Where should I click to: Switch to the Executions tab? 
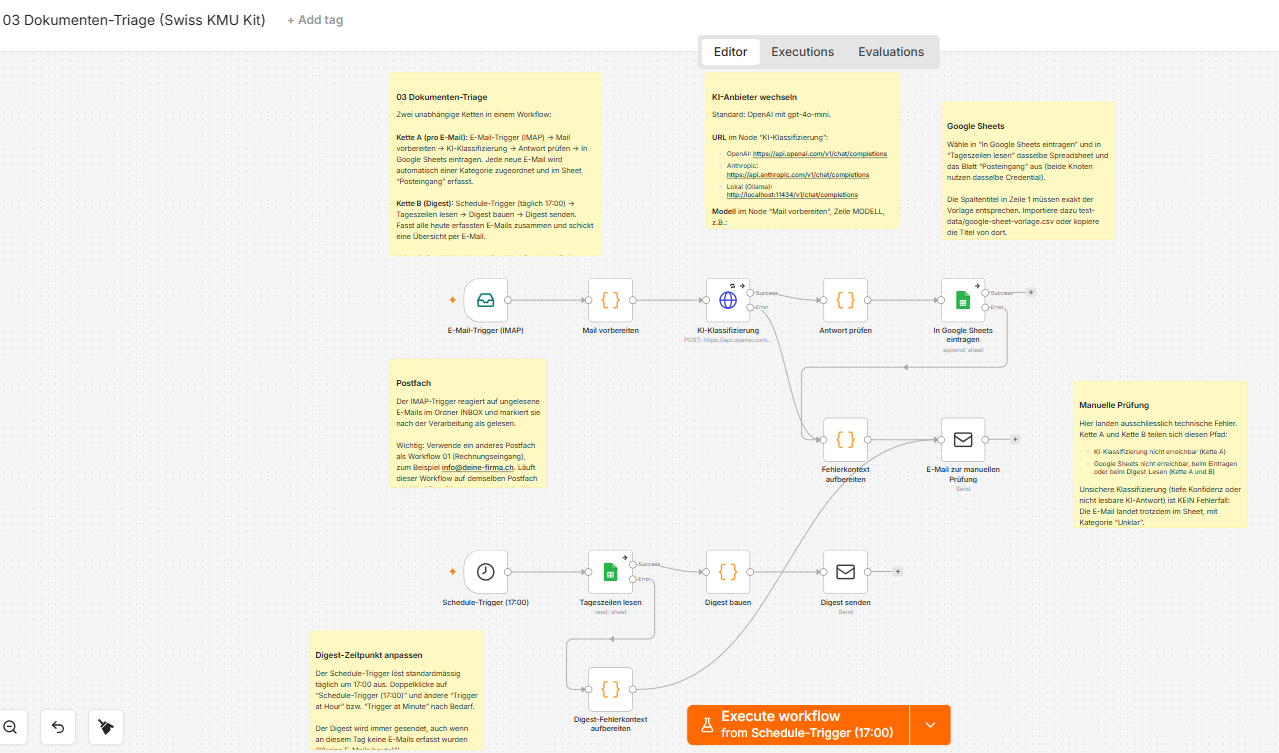[802, 52]
